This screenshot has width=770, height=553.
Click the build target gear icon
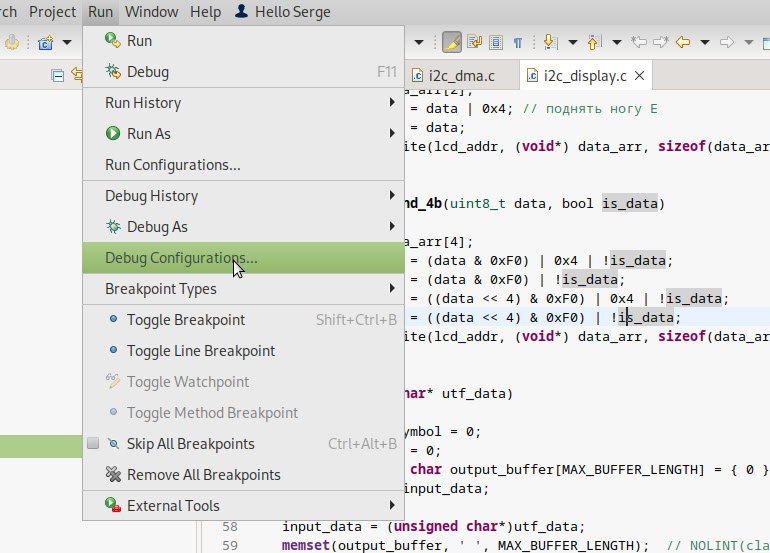12,42
